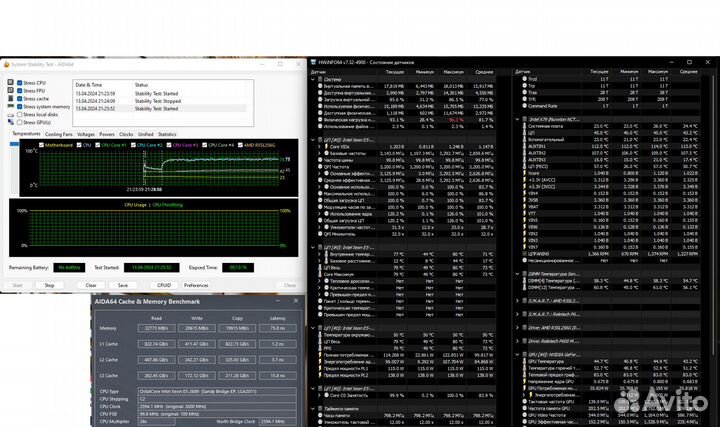Switch to the Clocks tab
Viewport: 720px width, 427px height.
pyautogui.click(x=126, y=135)
